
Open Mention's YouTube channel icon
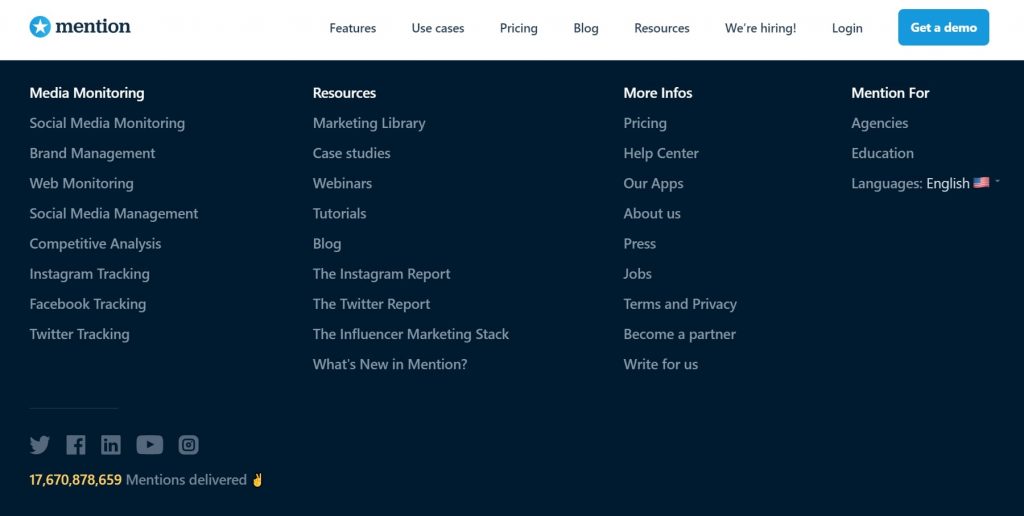150,445
